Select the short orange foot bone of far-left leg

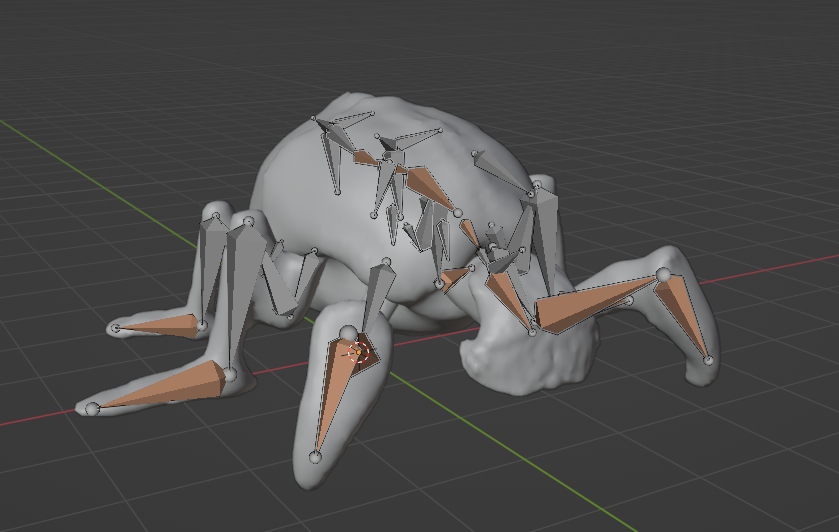point(159,325)
